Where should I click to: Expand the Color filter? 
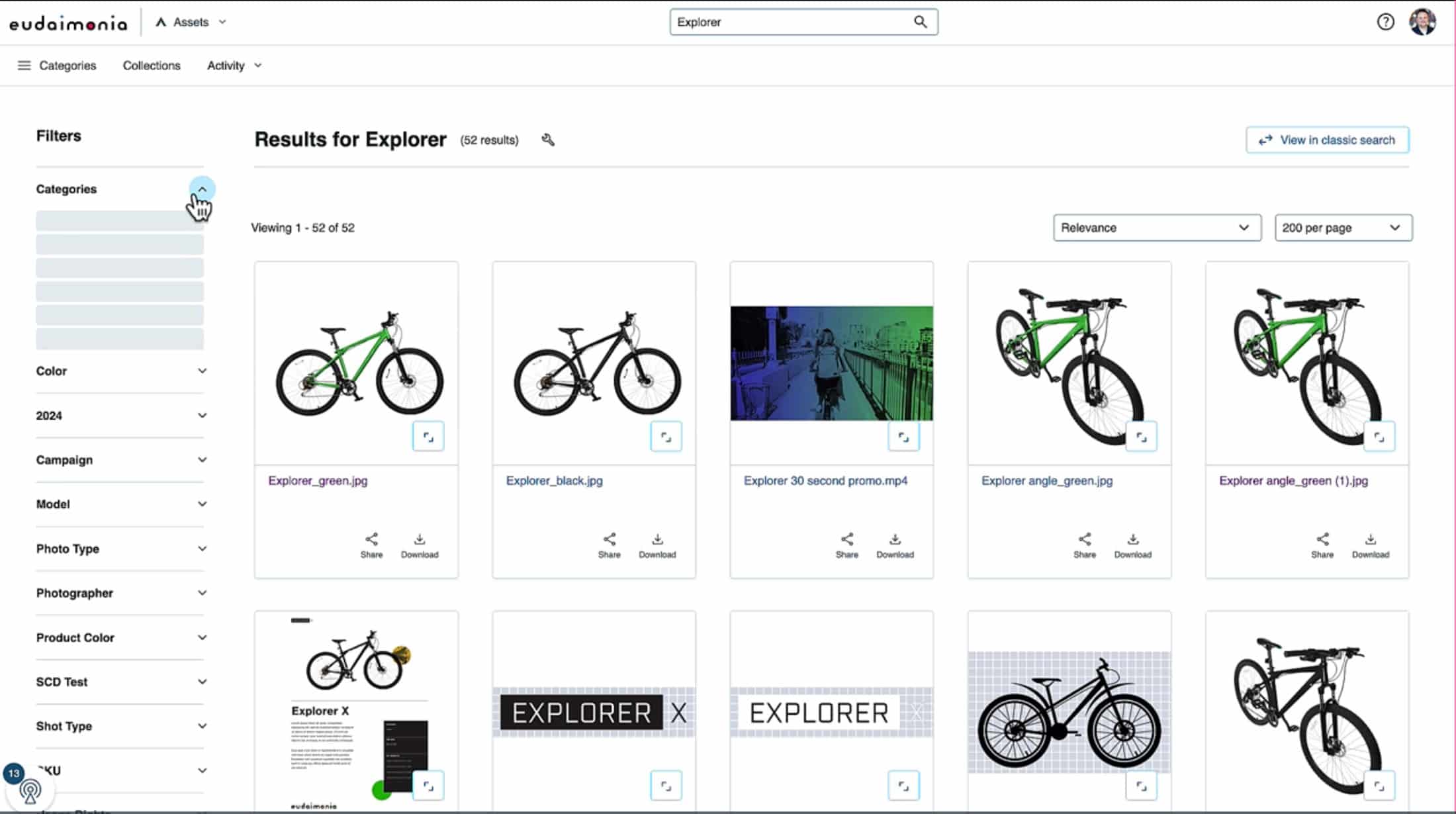pos(202,371)
